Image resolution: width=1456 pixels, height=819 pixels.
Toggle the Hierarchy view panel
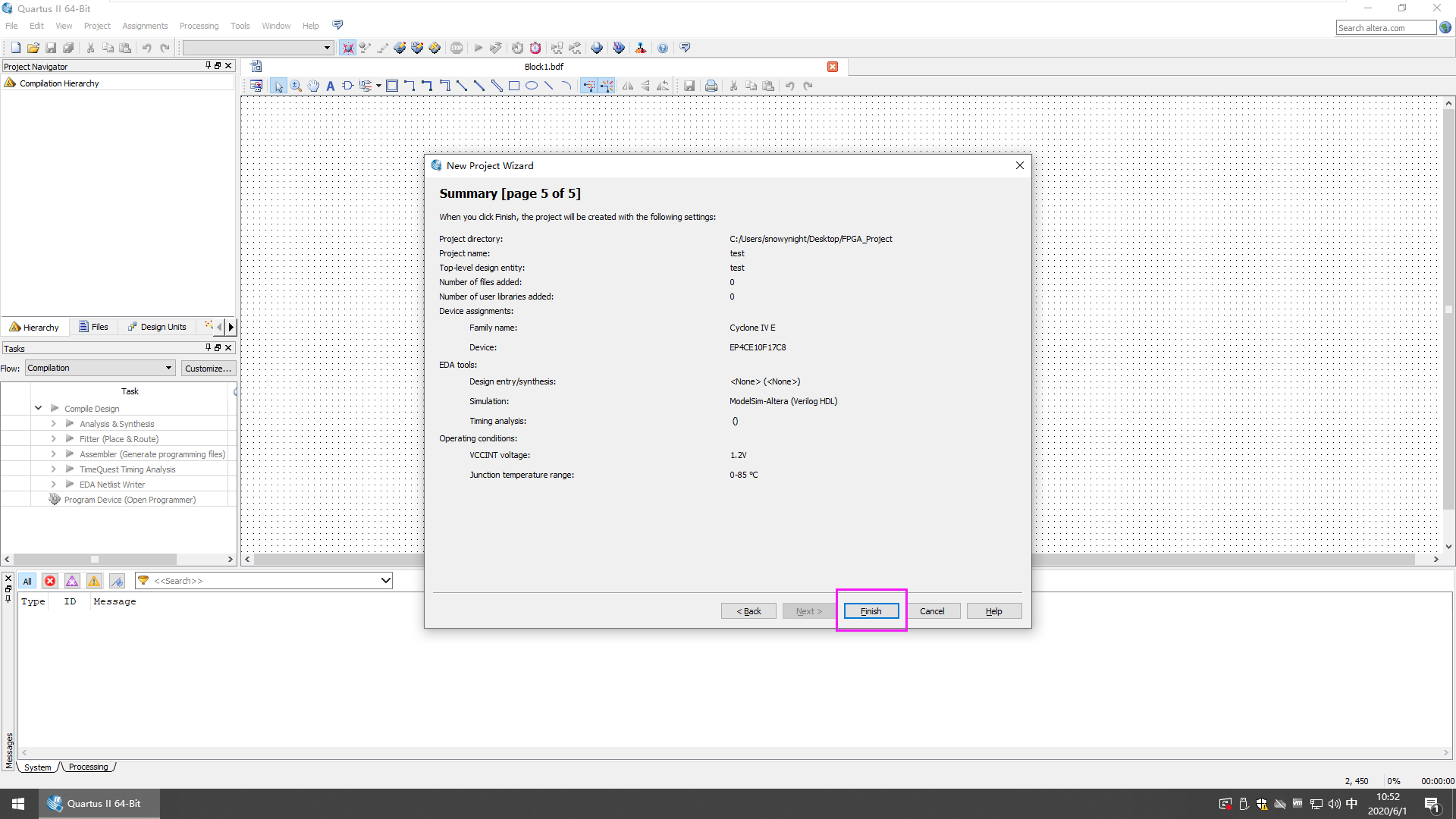click(x=37, y=326)
